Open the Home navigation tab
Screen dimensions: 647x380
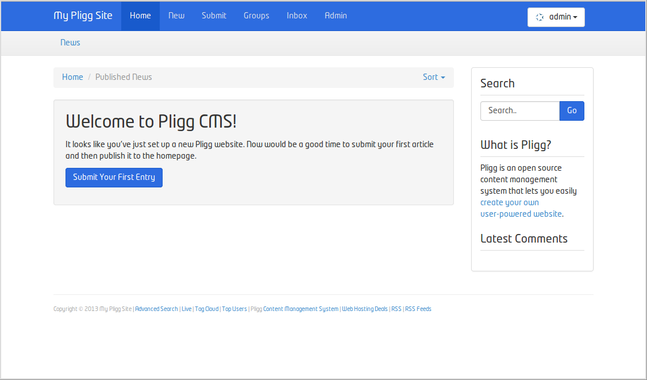[x=140, y=16]
